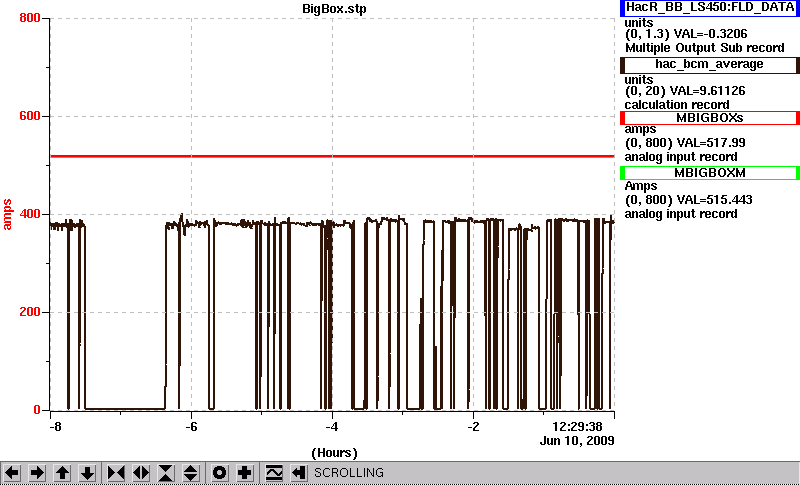Zoom in horizontally with the inward bowtie icon

[116, 473]
